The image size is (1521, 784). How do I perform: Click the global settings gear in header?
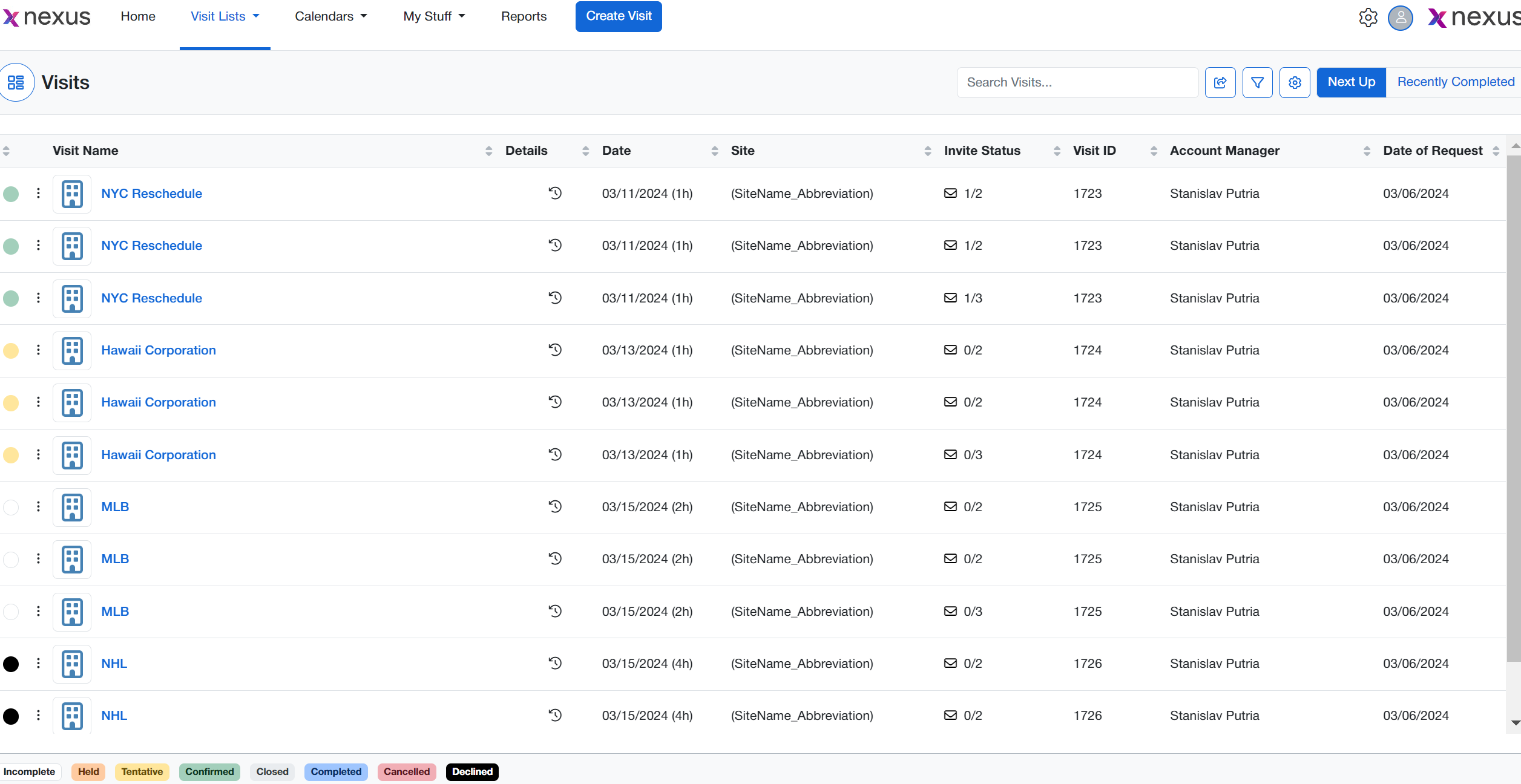pyautogui.click(x=1368, y=18)
